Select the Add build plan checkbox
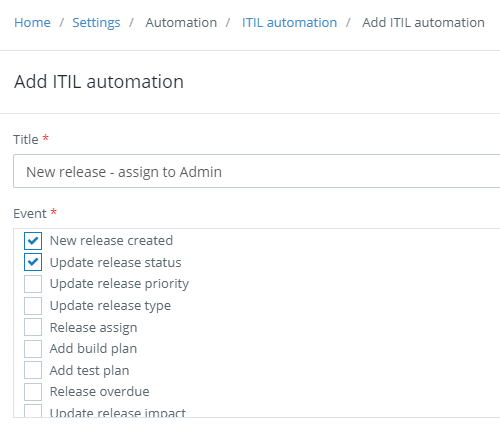Viewport: 500px width, 436px height. click(x=33, y=349)
